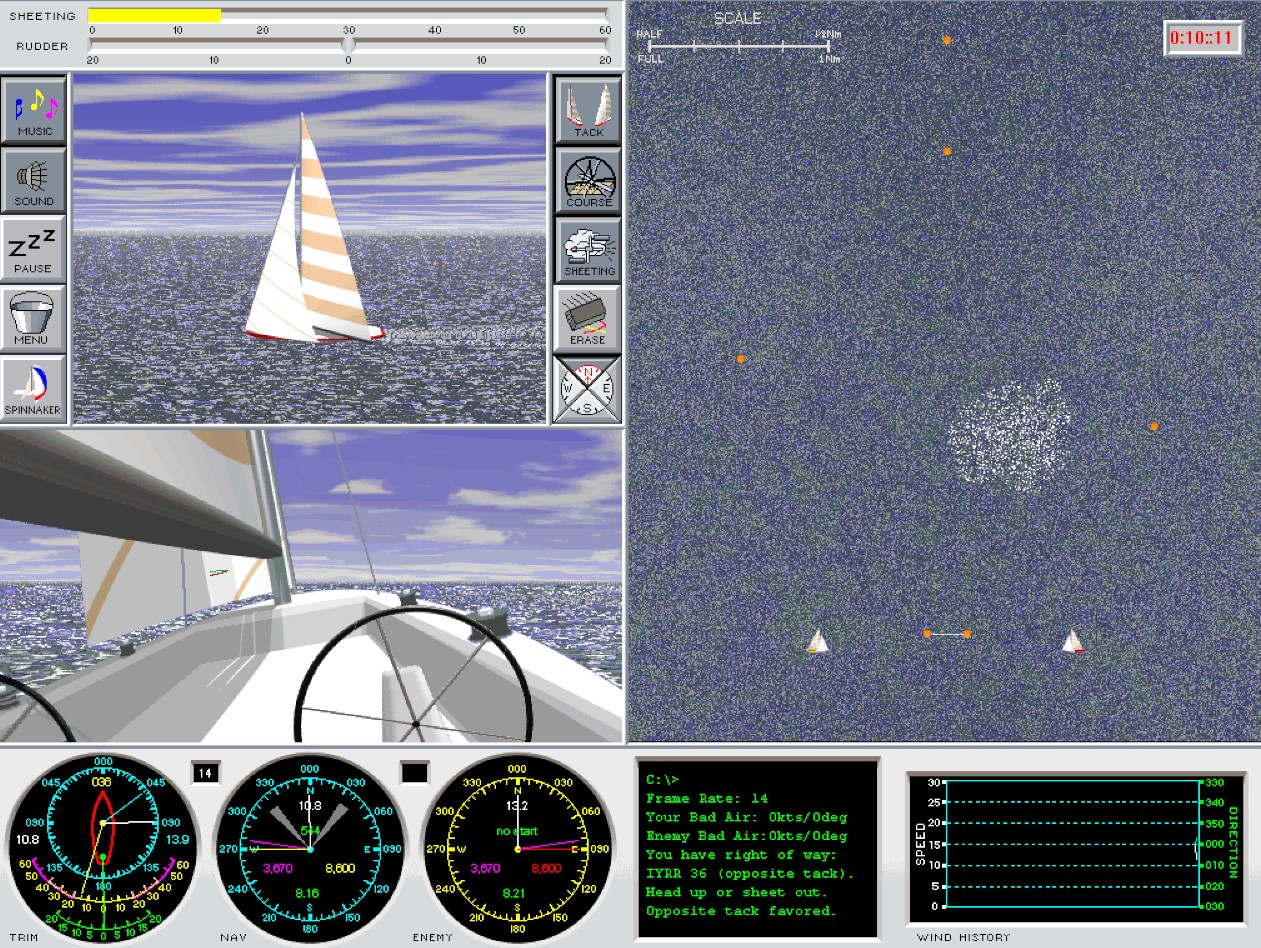Click the "You have right of way:" line

click(741, 855)
